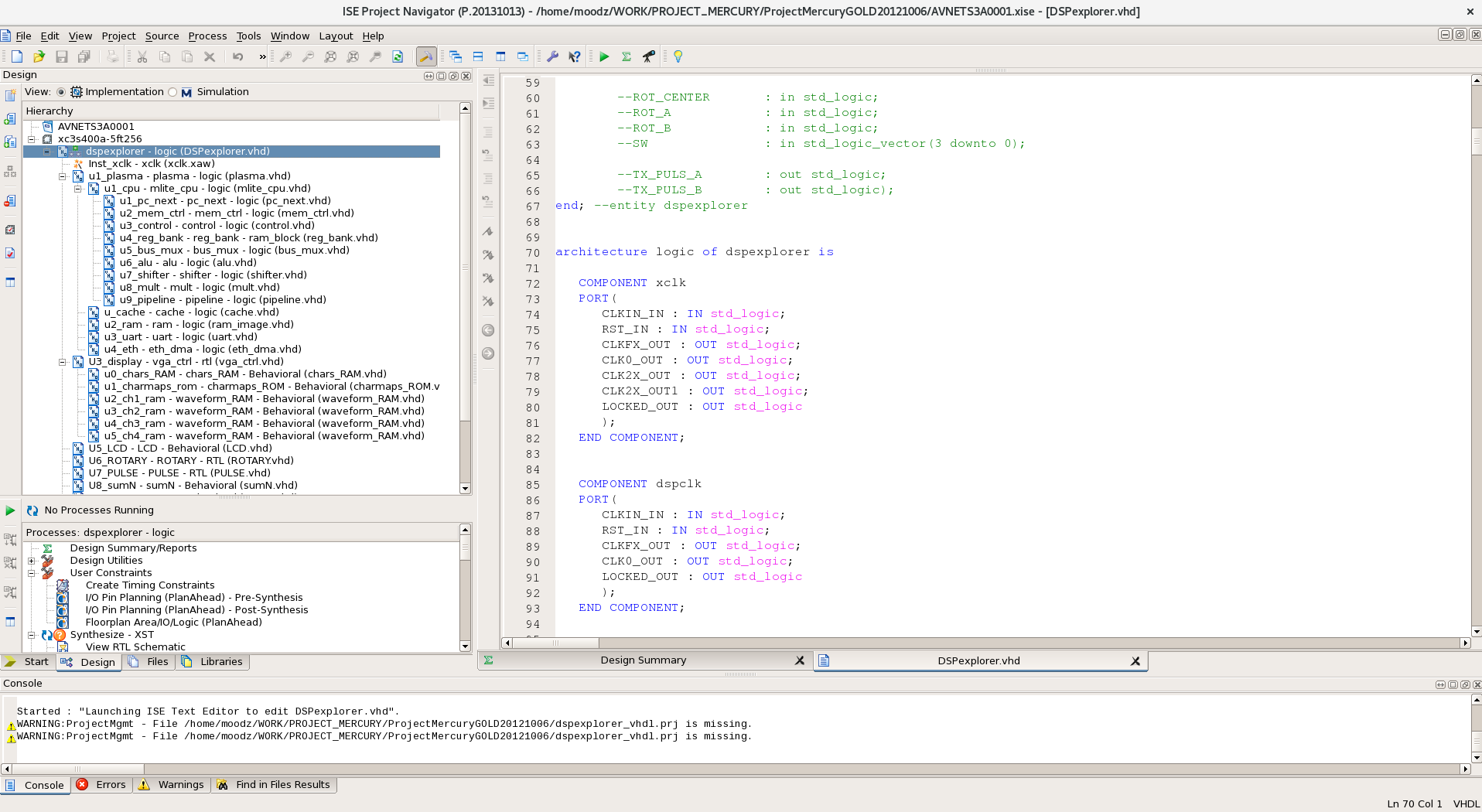Select the Implementation view radio button
The image size is (1482, 812).
pos(61,92)
